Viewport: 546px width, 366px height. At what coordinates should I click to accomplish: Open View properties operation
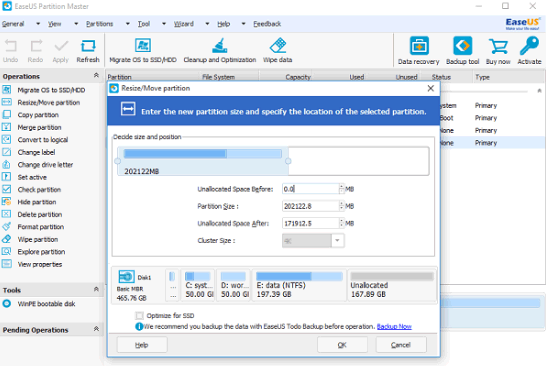40,264
